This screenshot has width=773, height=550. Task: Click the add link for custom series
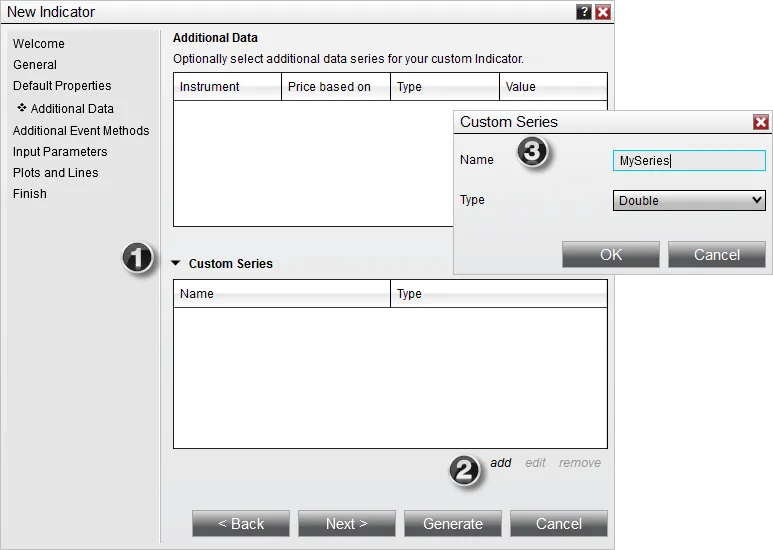point(500,463)
